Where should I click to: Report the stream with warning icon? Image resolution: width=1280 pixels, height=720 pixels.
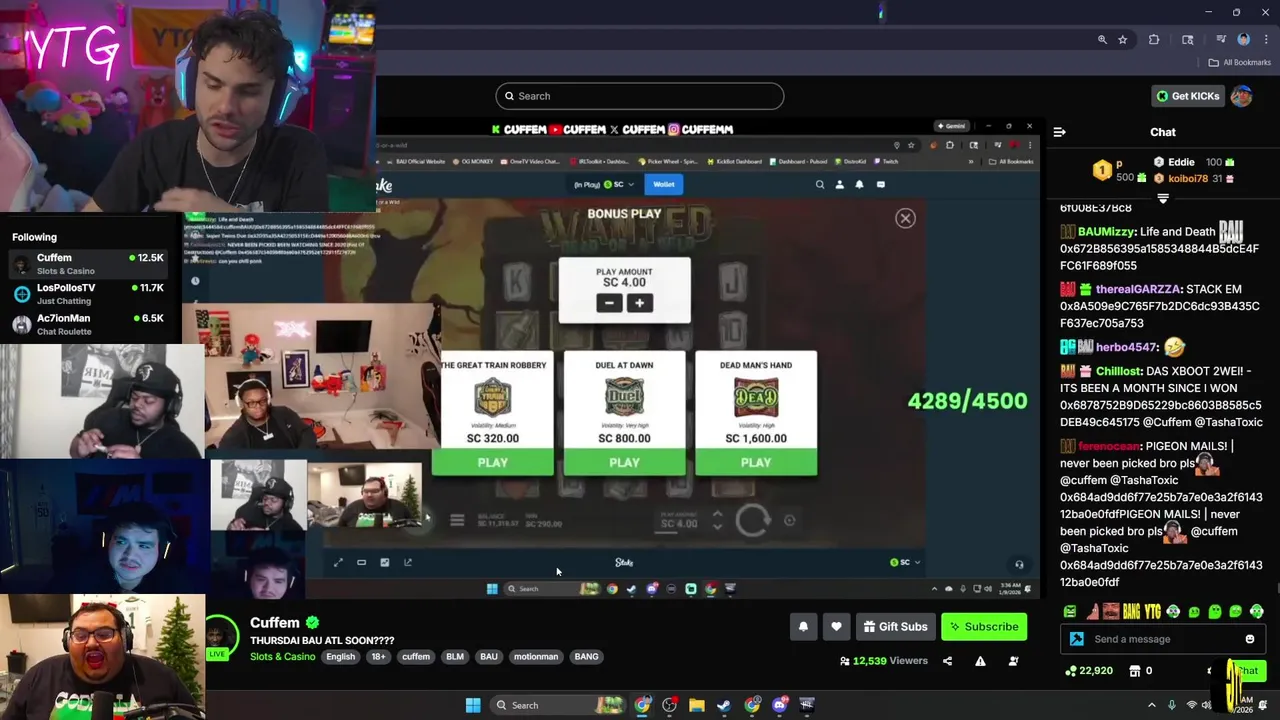[980, 661]
